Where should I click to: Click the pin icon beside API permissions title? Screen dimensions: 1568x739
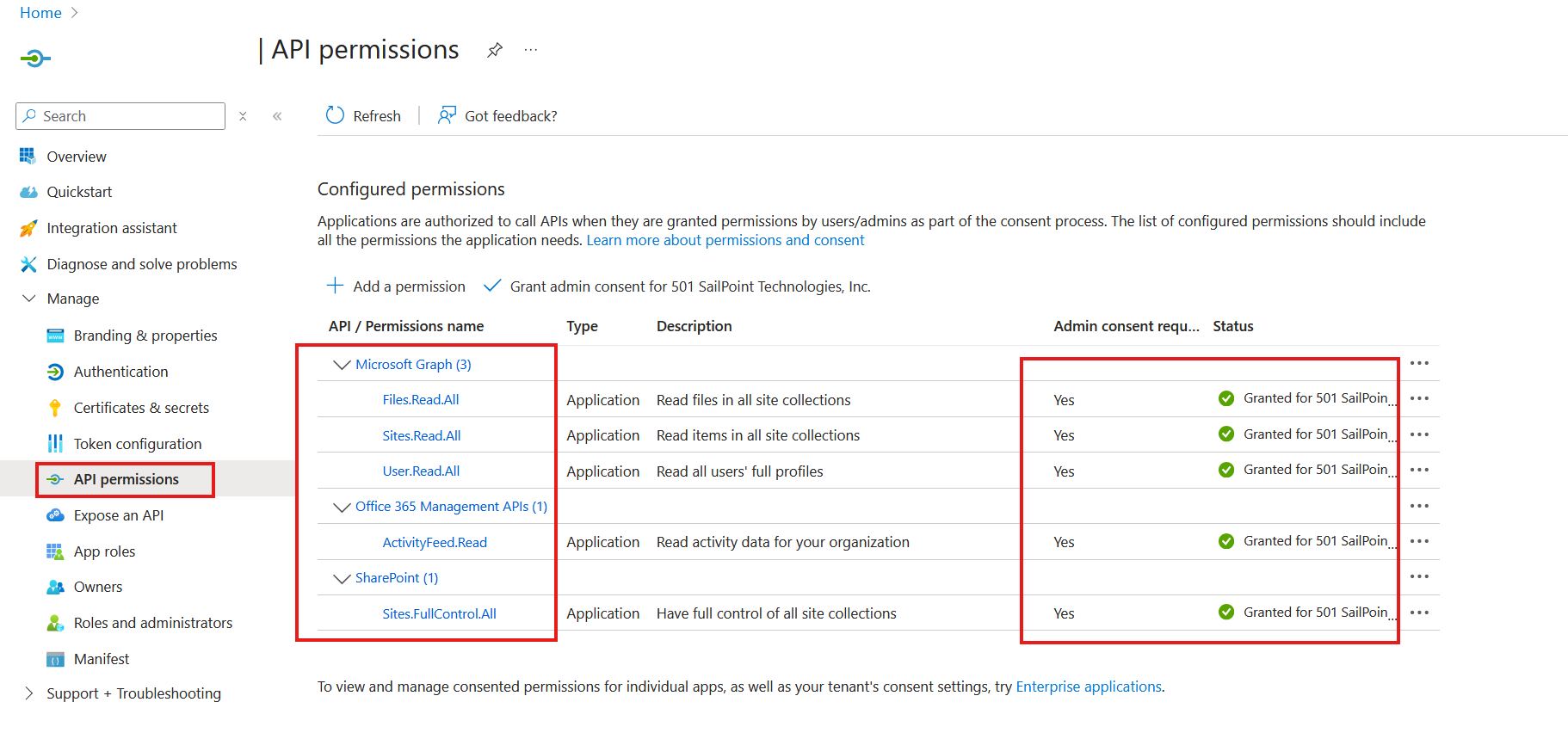pyautogui.click(x=494, y=50)
